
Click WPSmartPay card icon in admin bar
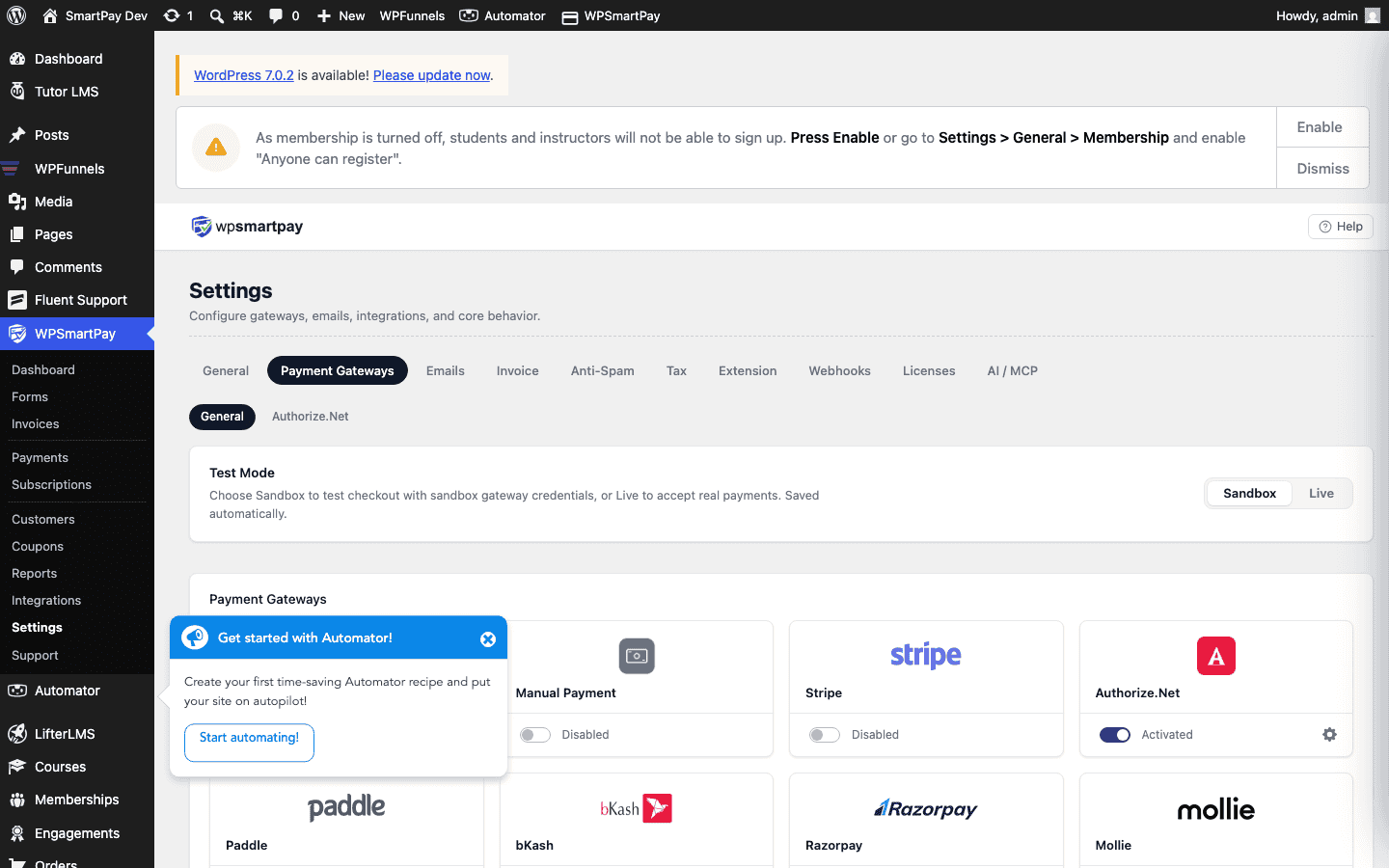570,16
